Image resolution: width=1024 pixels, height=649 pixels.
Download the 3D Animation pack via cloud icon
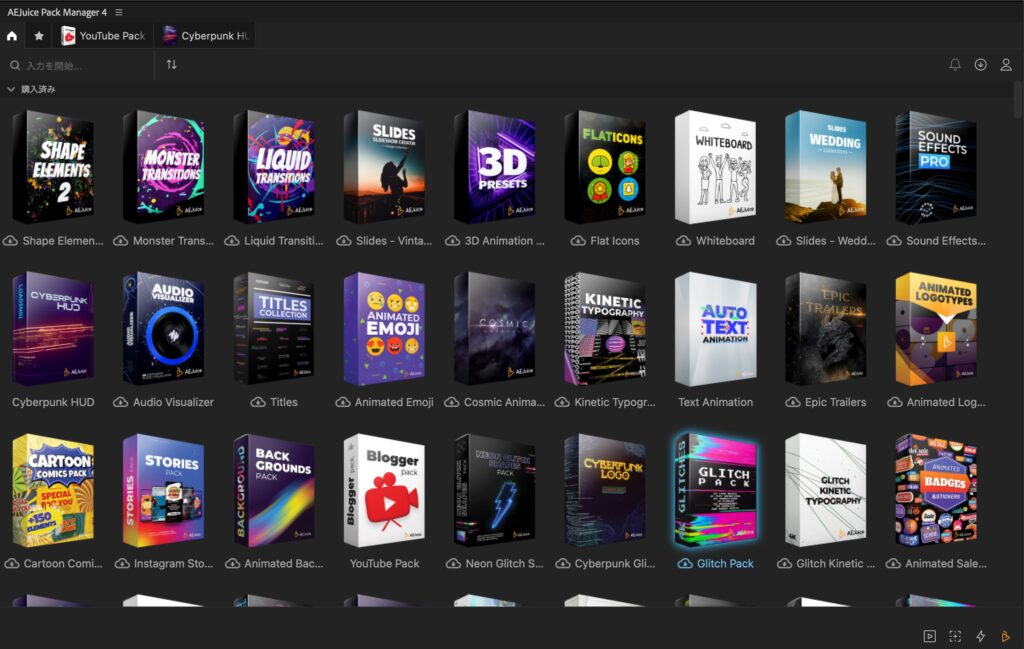coord(452,241)
